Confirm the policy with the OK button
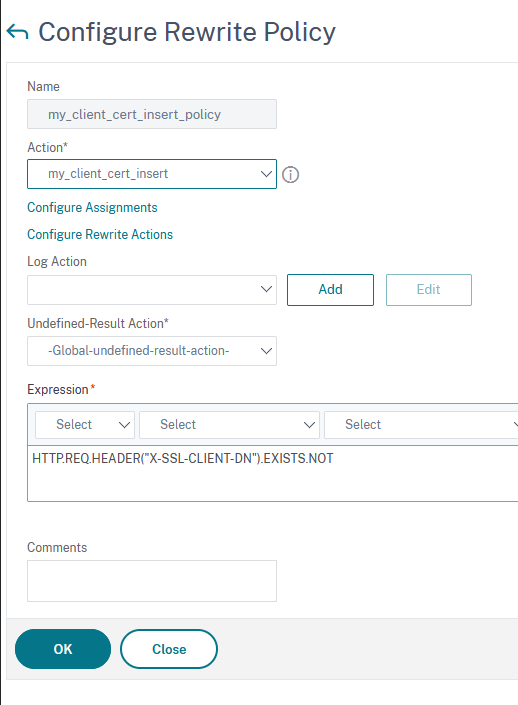This screenshot has height=705, width=518. coord(63,649)
